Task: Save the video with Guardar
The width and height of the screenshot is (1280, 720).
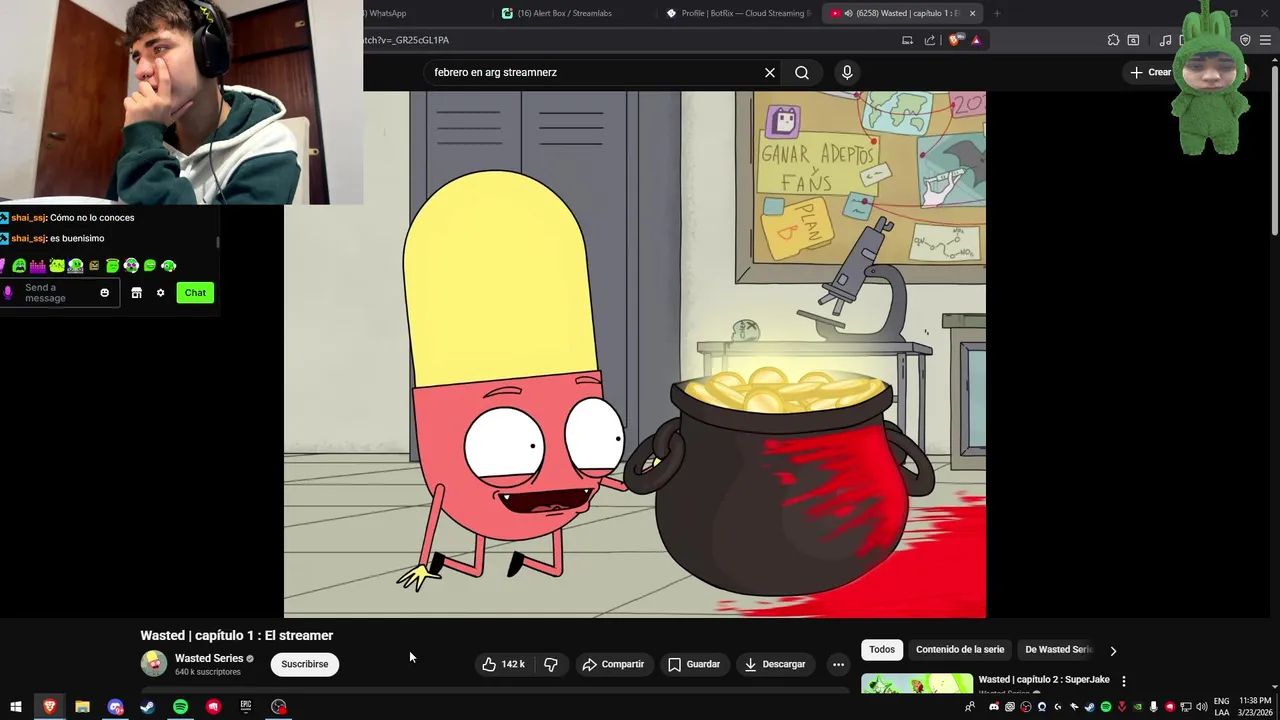Action: coord(694,664)
